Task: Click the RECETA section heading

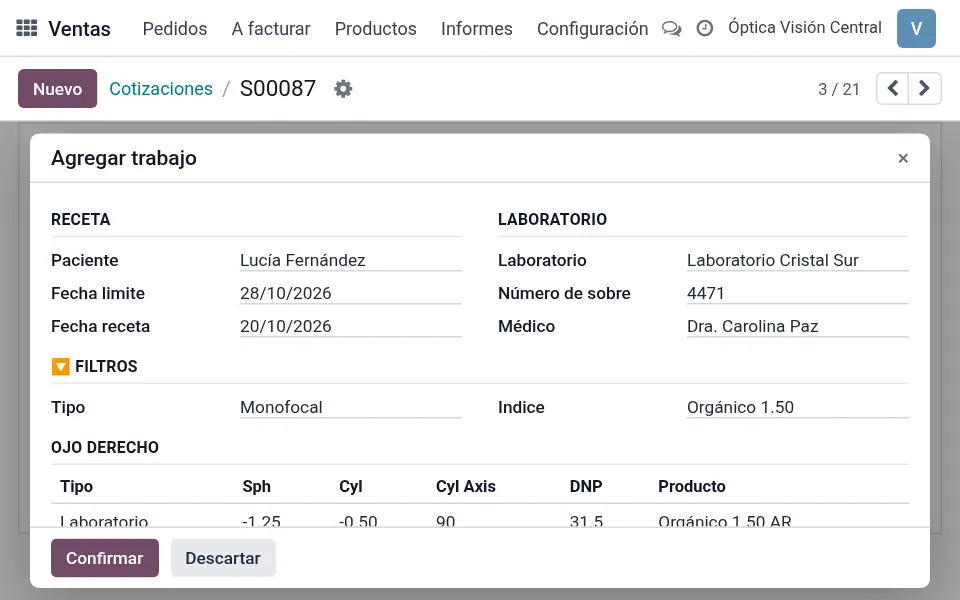Action: (x=81, y=220)
